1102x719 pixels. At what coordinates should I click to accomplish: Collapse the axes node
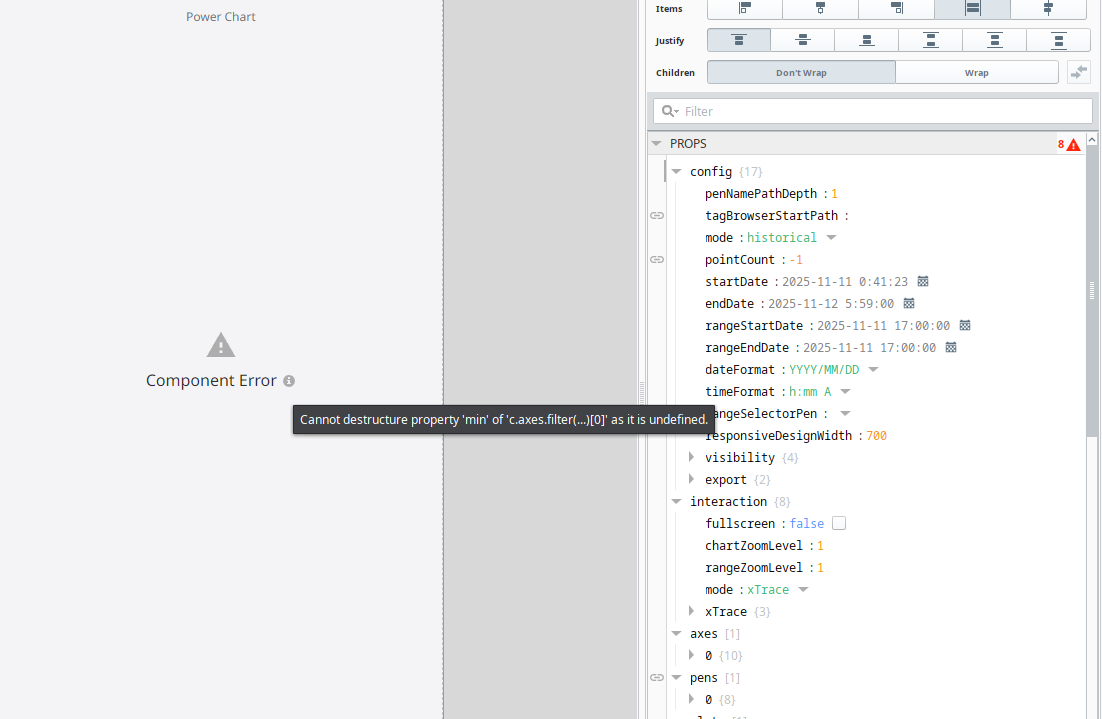pyautogui.click(x=676, y=633)
